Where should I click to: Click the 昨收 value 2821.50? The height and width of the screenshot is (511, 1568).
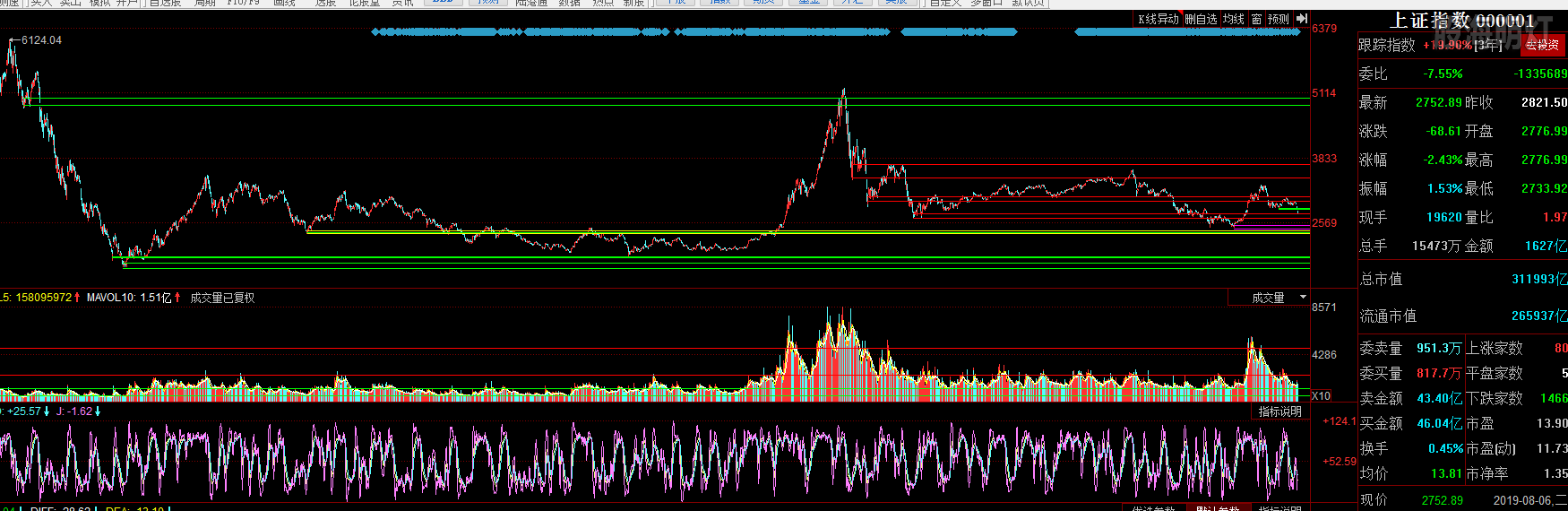click(x=1544, y=103)
